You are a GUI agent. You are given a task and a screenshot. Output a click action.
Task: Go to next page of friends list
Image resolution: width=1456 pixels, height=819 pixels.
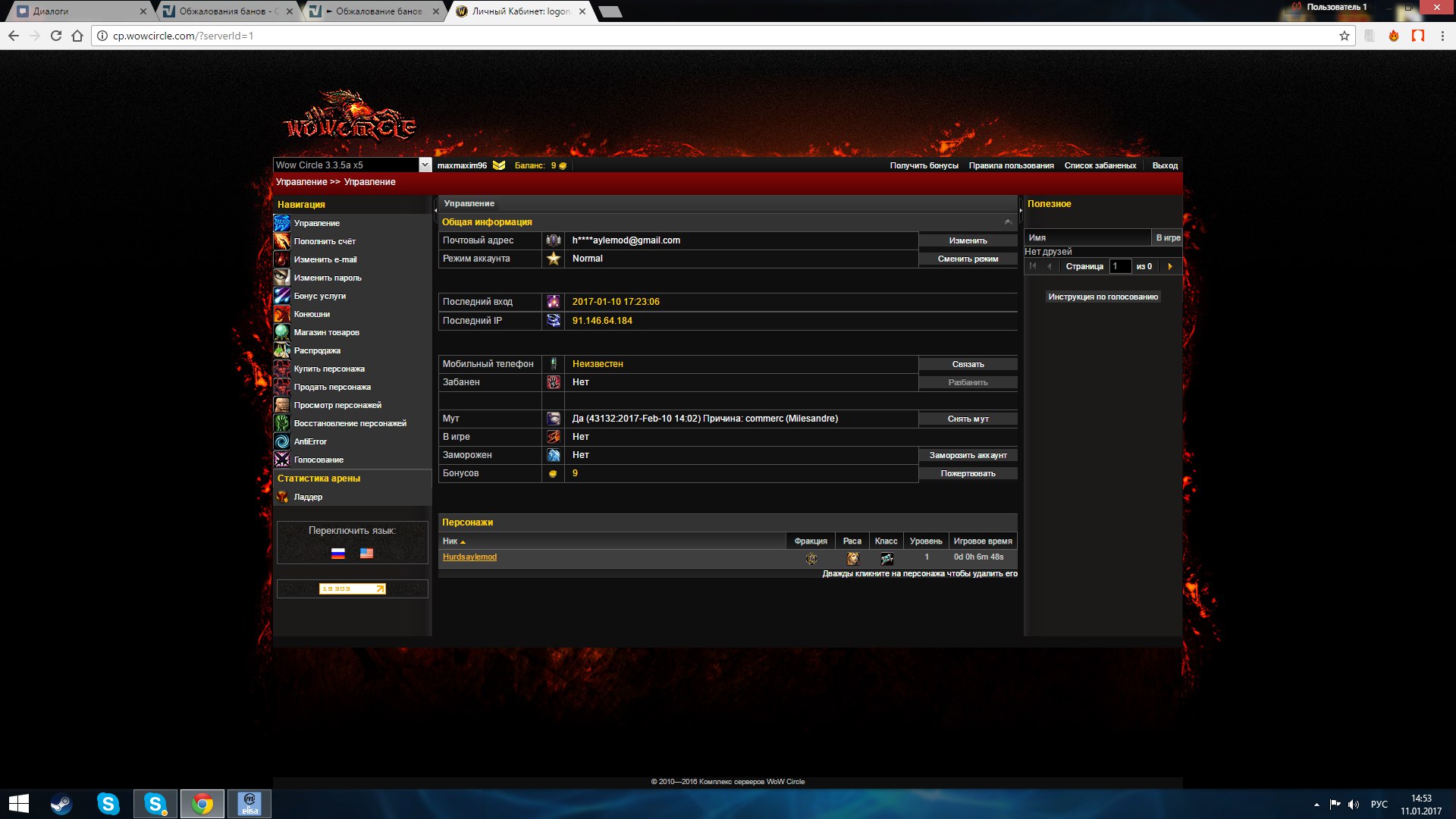click(1170, 267)
